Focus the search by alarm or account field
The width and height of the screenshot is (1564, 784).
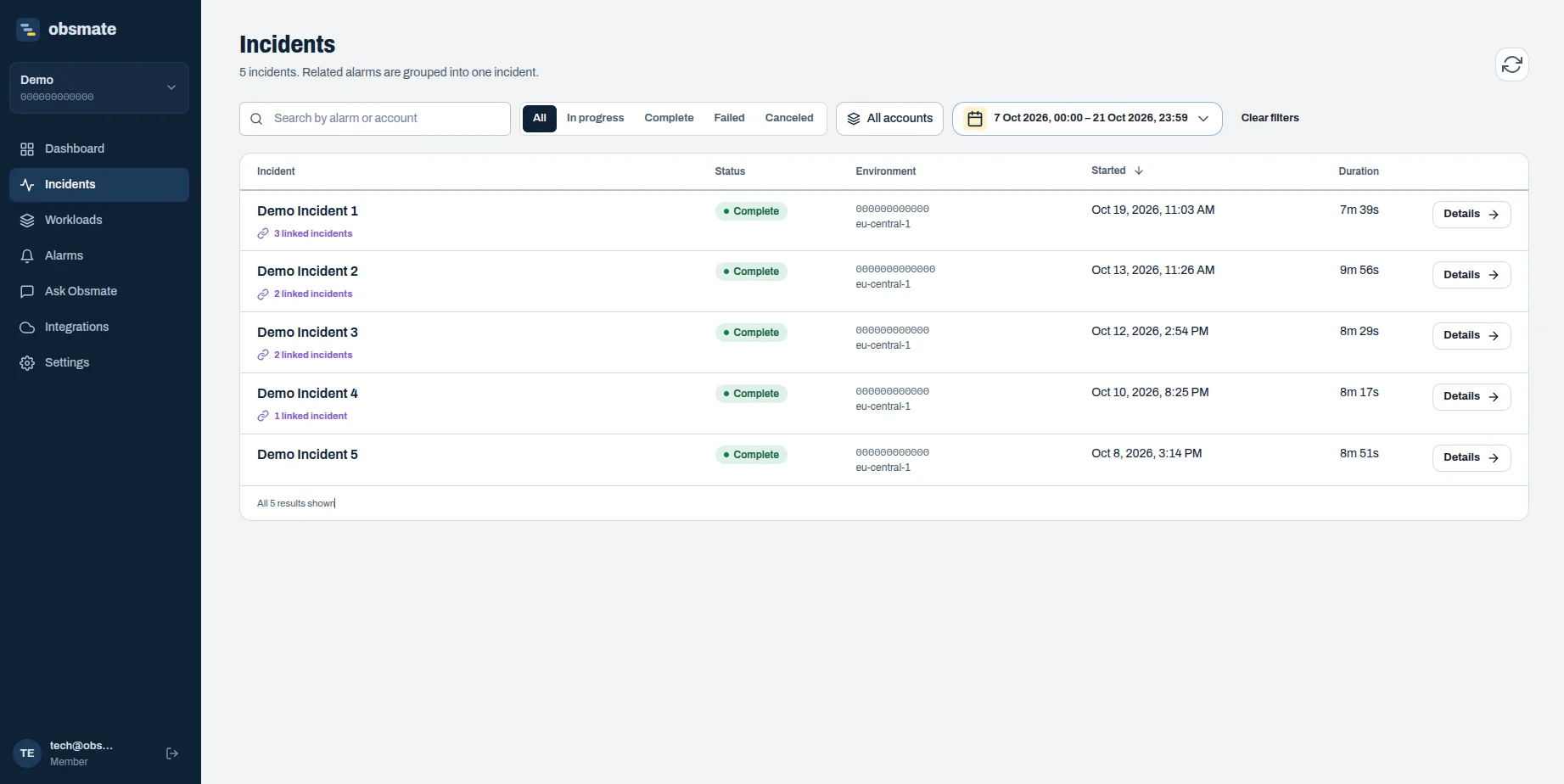click(375, 119)
